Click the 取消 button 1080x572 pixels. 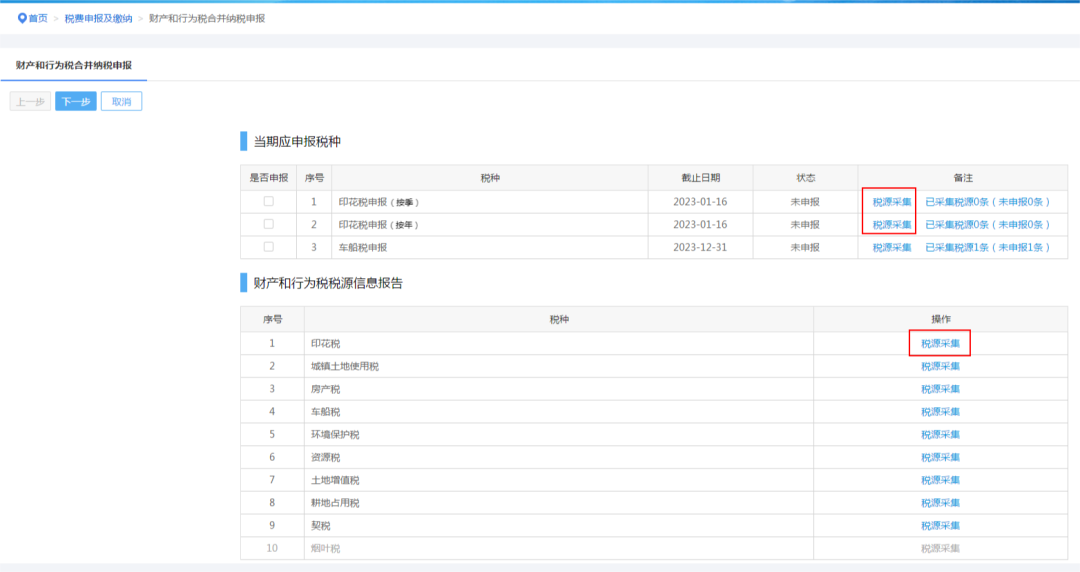121,101
